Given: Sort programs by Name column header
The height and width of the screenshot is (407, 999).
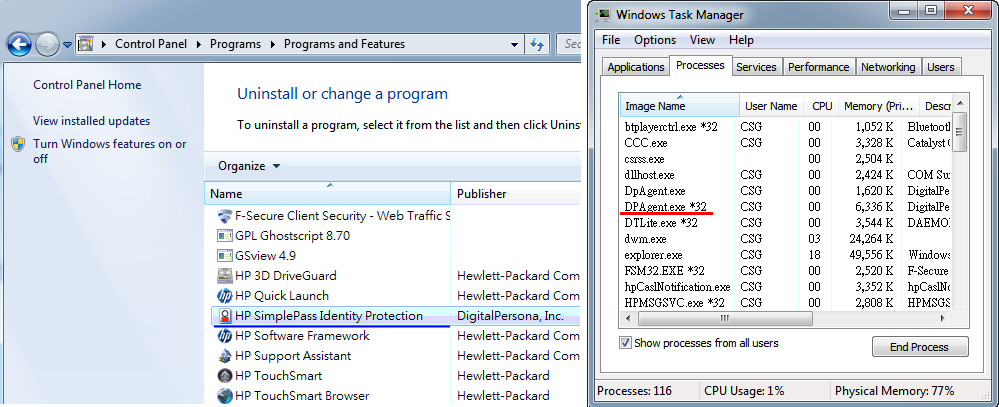Looking at the screenshot, I should 328,194.
